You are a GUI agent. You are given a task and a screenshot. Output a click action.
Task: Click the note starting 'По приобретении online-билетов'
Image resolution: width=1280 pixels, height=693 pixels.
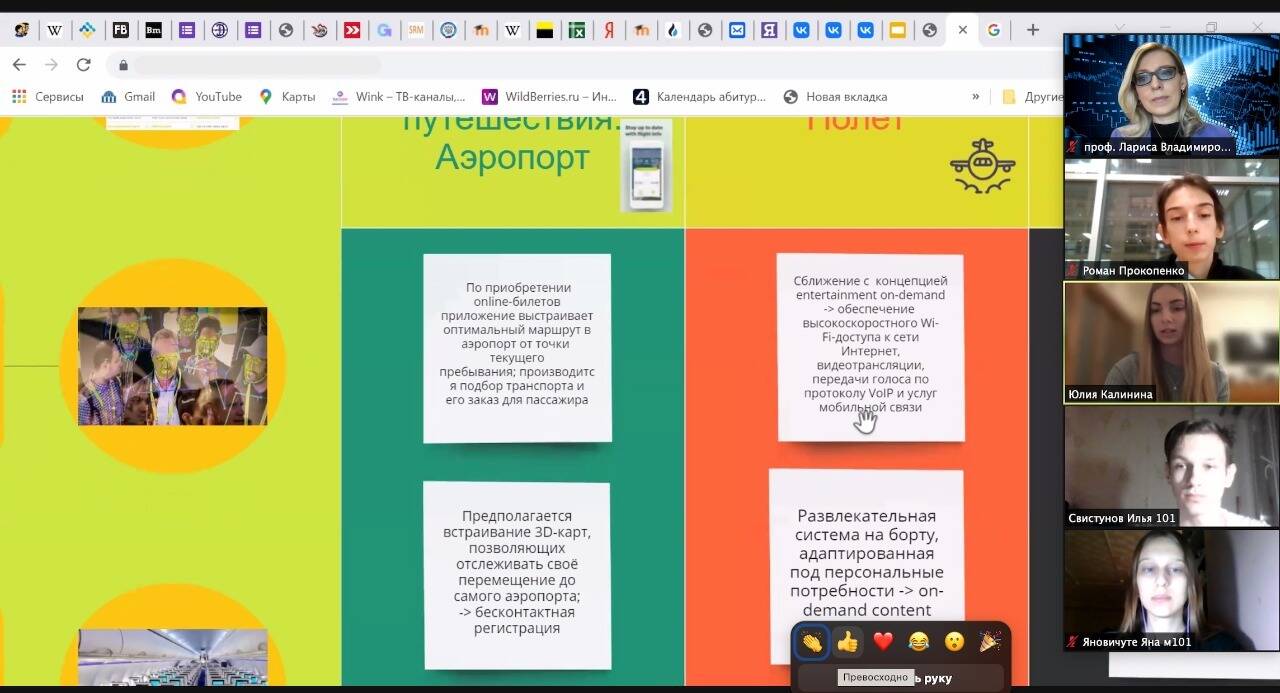(517, 348)
